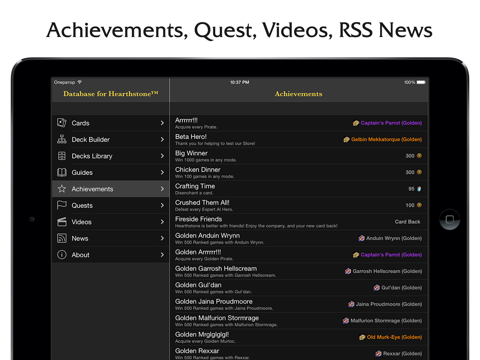Open the Guides menu item
Viewport: 480px width, 360px height.
click(110, 172)
